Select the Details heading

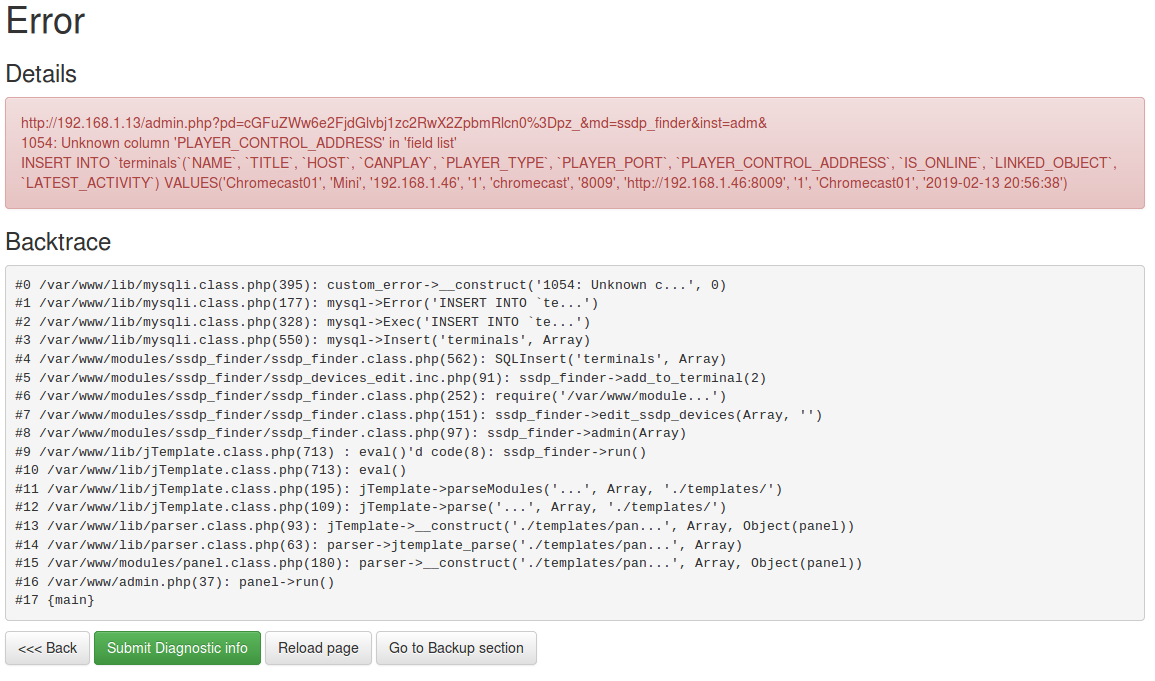click(x=41, y=74)
